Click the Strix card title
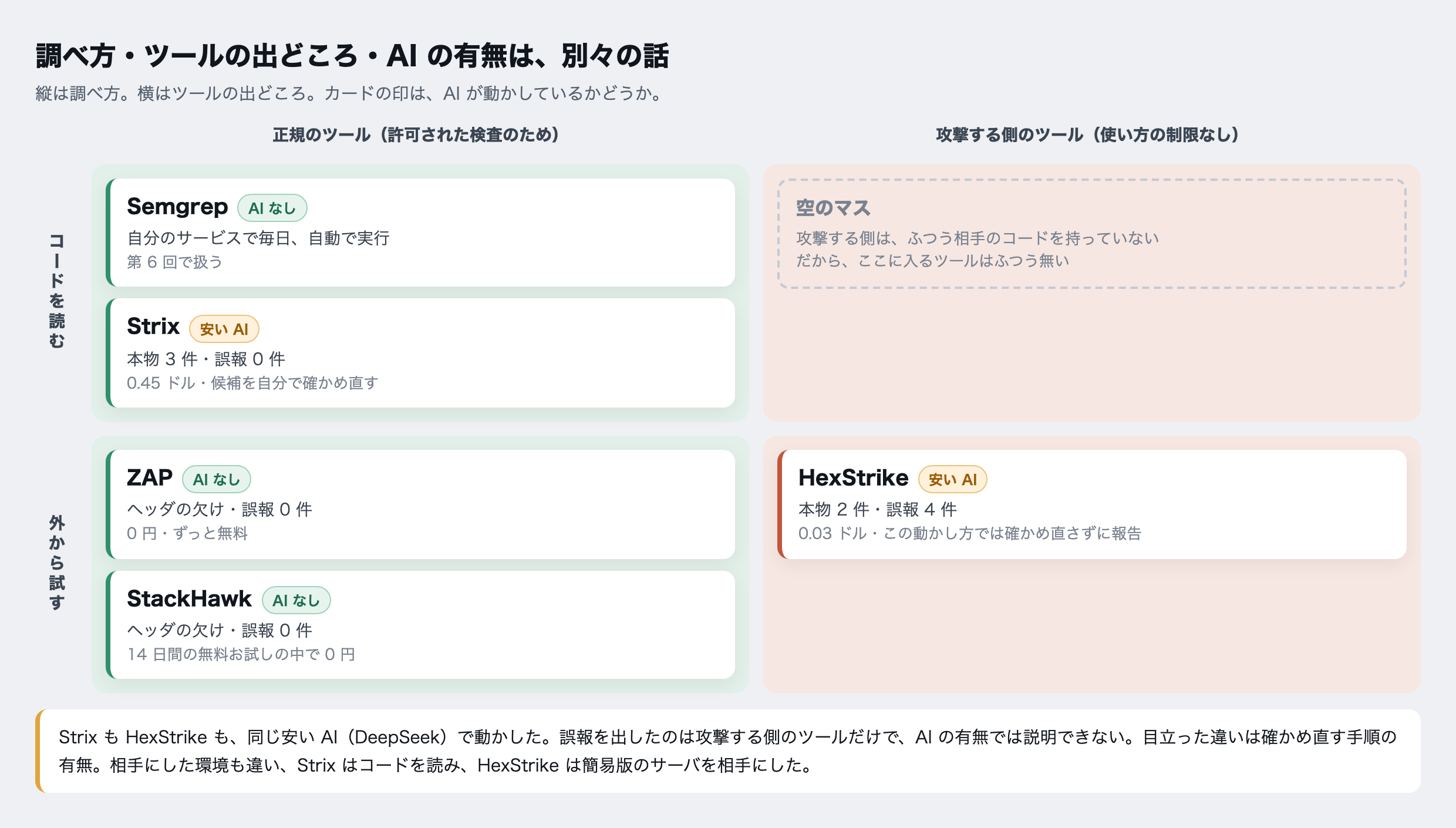1456x828 pixels. pyautogui.click(x=153, y=327)
